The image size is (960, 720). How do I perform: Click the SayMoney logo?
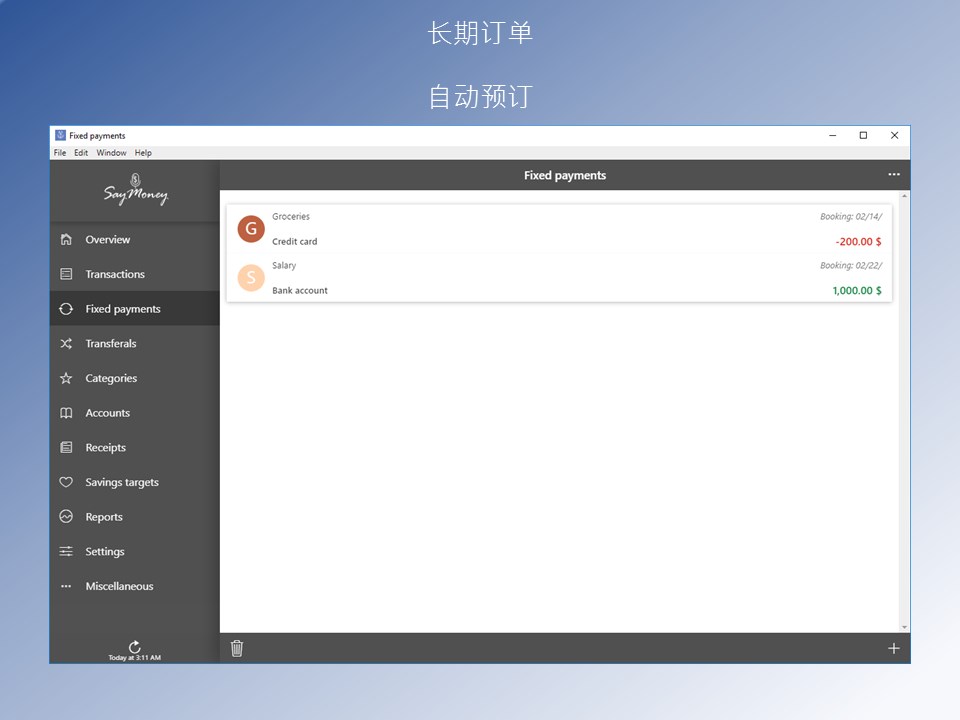[x=135, y=189]
